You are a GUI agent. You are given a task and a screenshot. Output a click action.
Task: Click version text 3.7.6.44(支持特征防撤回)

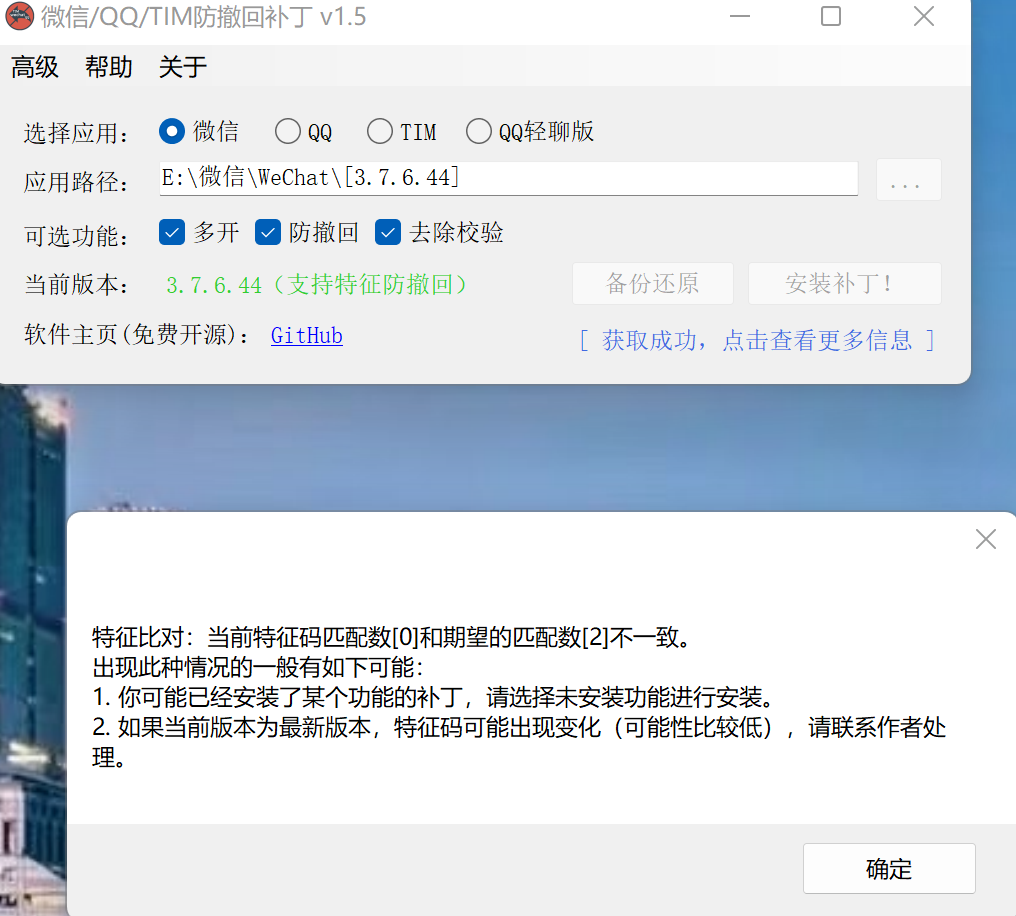(x=316, y=284)
